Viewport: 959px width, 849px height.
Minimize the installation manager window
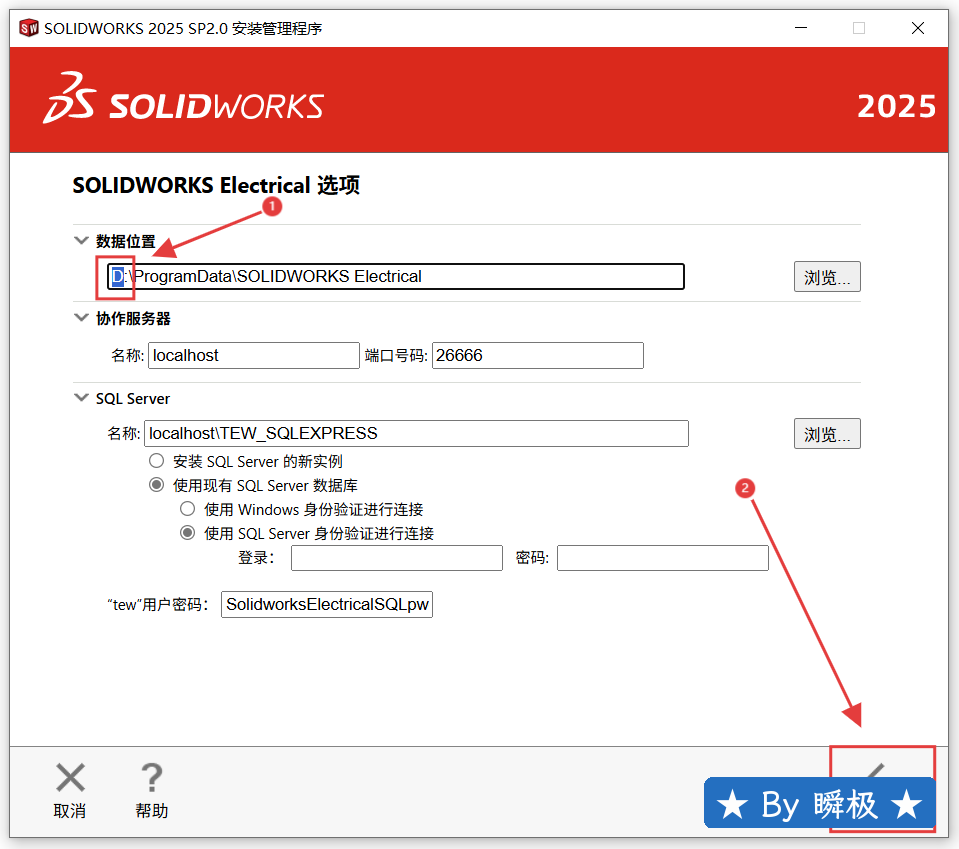point(800,28)
